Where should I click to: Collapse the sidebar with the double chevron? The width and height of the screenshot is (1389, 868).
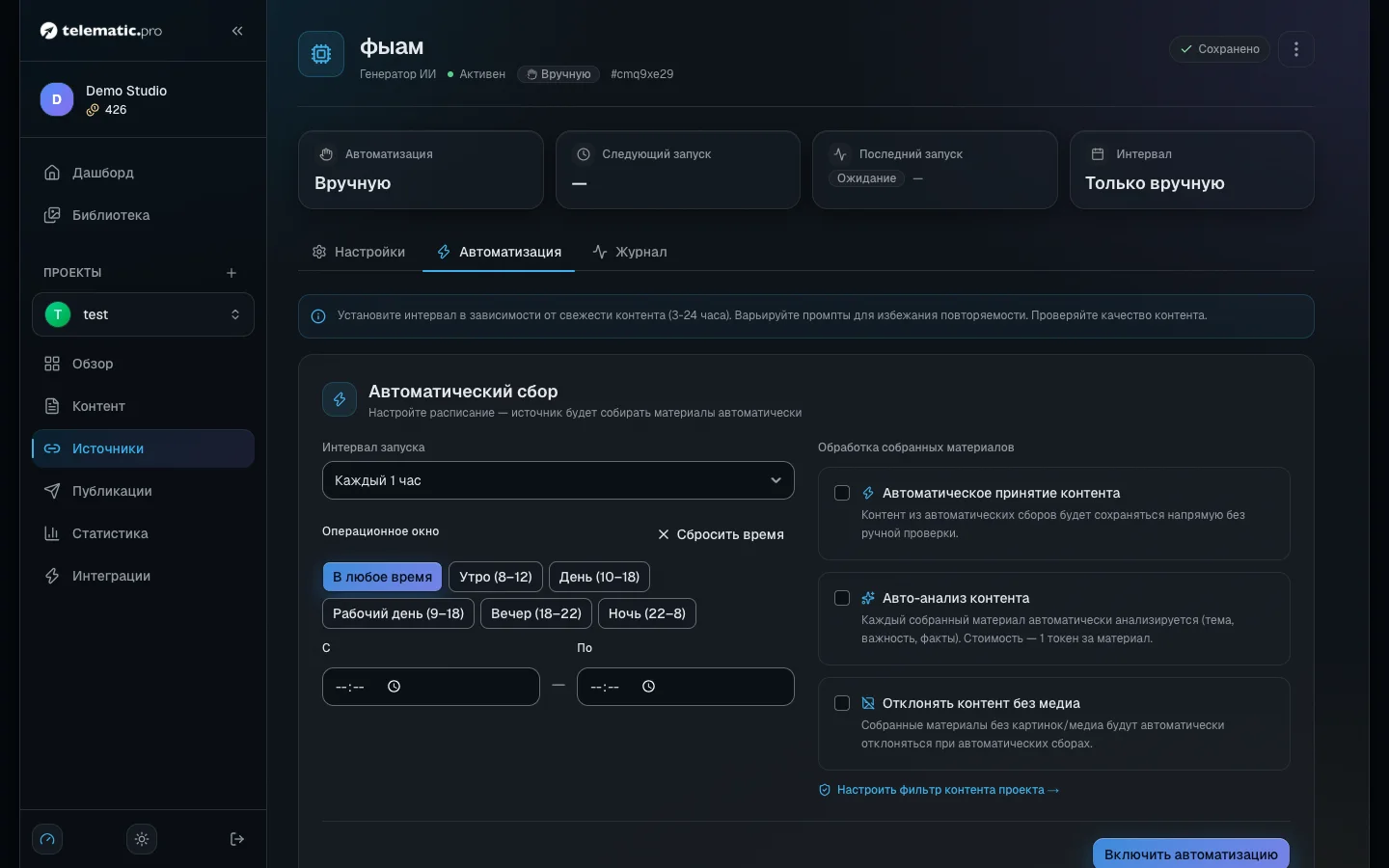[x=237, y=31]
